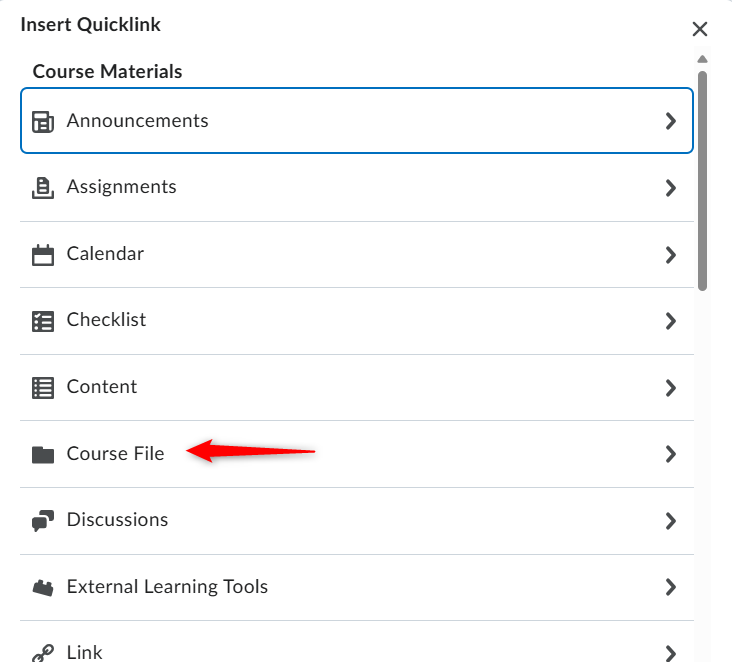
Task: Click the Link chain icon
Action: coord(43,653)
